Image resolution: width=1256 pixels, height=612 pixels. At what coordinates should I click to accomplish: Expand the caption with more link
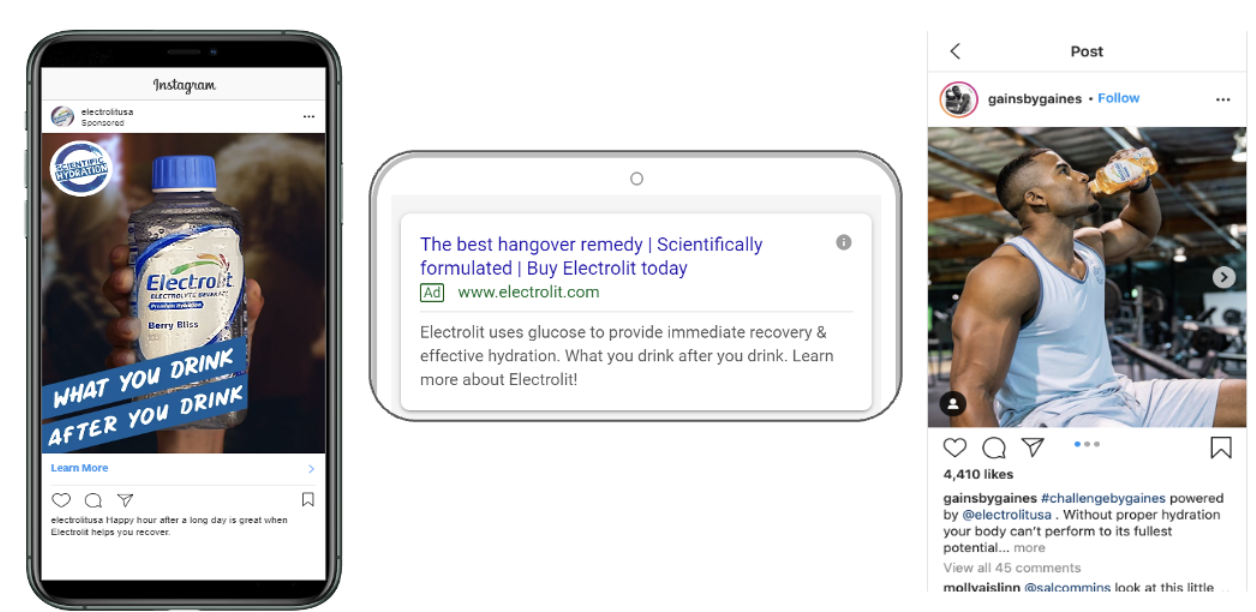pyautogui.click(x=1029, y=548)
